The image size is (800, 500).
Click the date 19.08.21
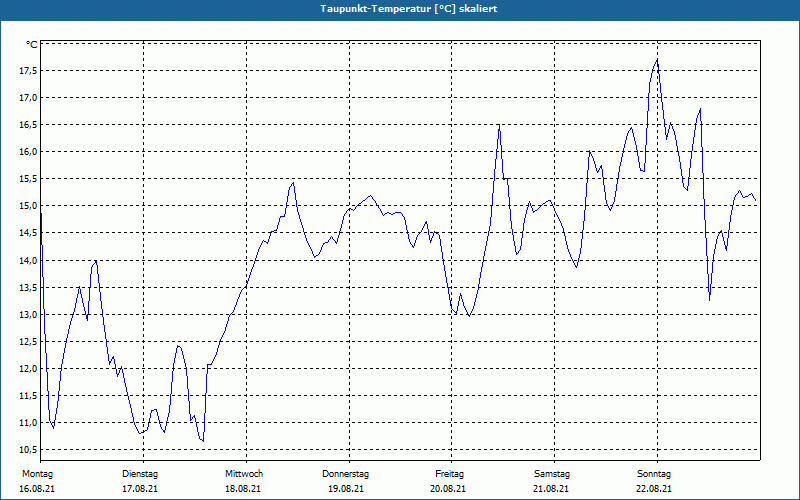346,489
